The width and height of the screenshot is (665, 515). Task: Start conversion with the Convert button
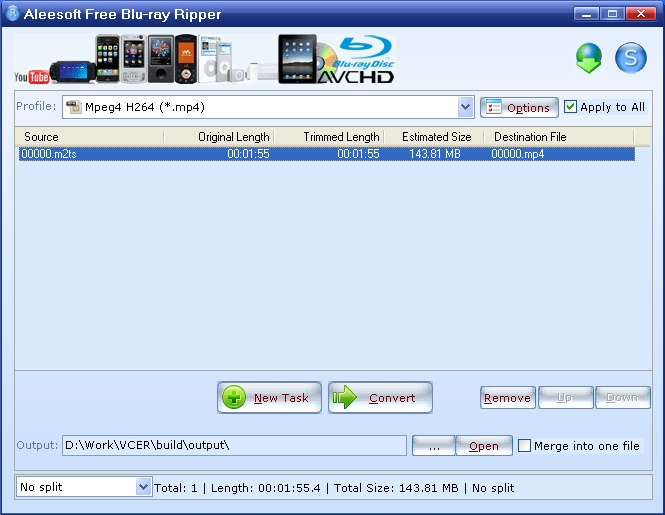(x=380, y=398)
